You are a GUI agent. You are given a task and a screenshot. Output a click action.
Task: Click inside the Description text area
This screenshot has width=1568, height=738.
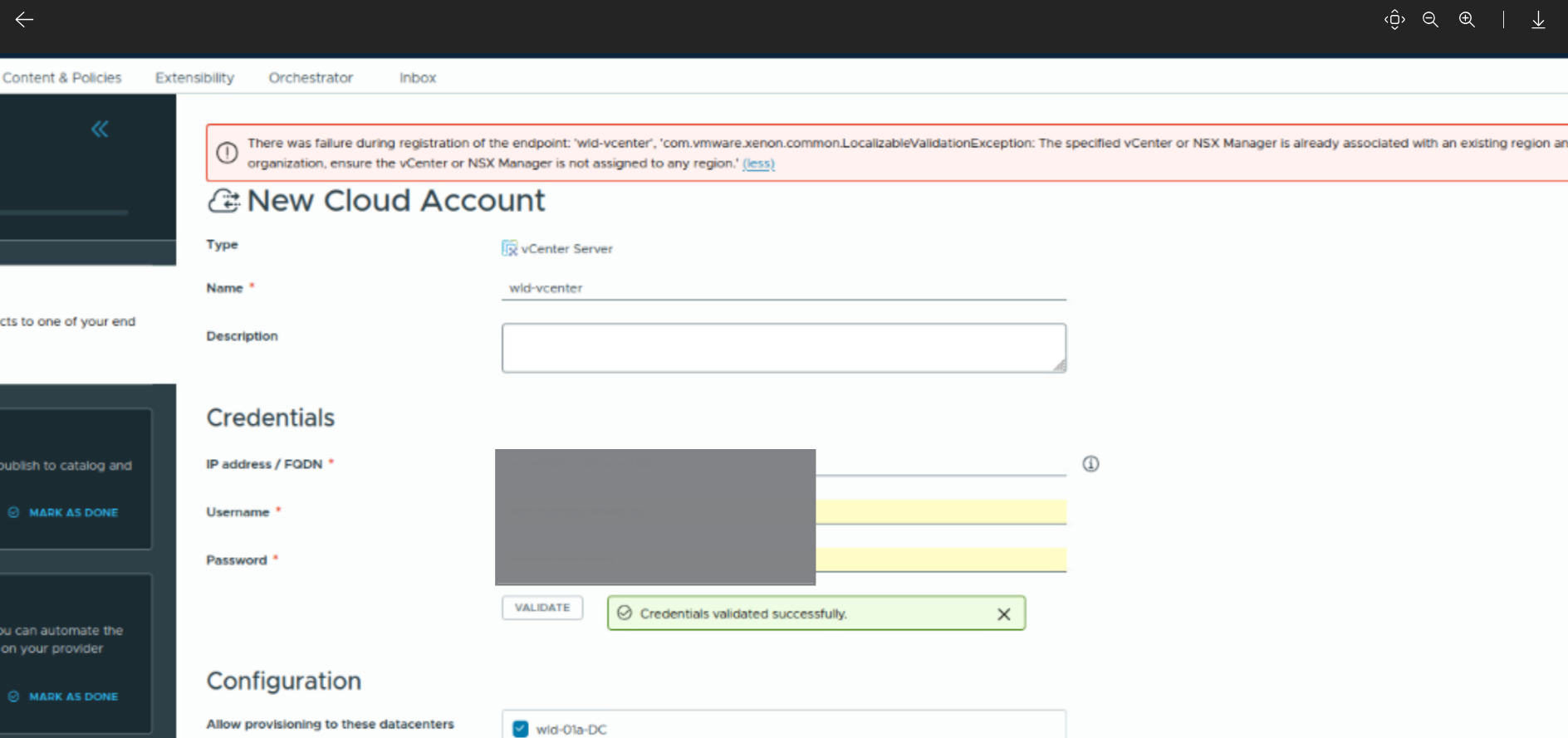click(783, 348)
